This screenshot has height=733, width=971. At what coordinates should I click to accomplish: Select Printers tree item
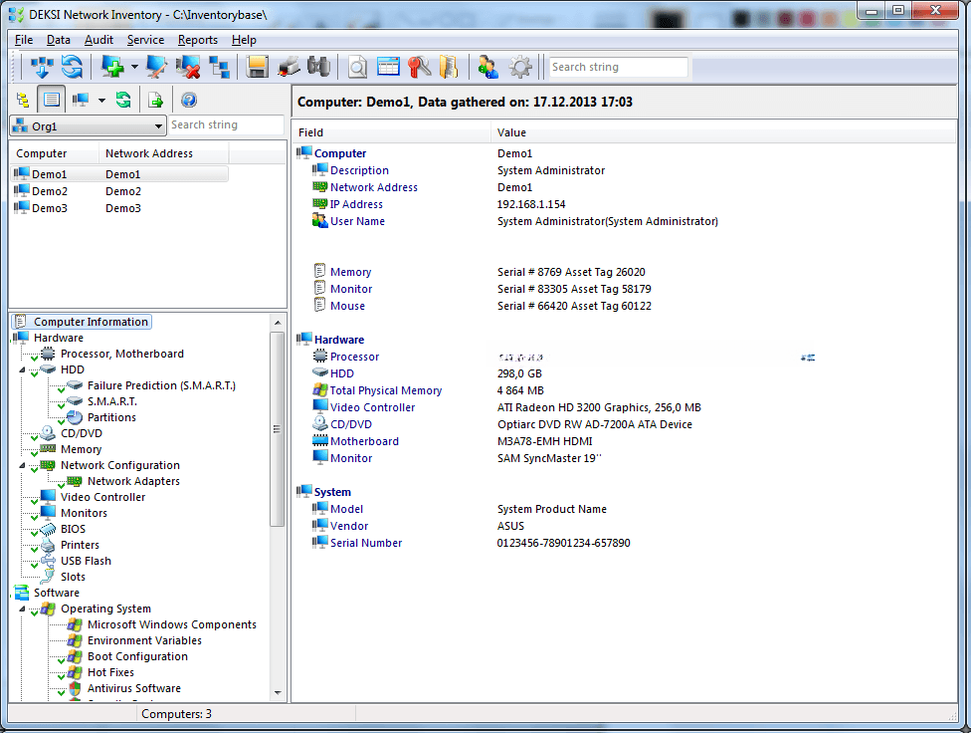80,545
